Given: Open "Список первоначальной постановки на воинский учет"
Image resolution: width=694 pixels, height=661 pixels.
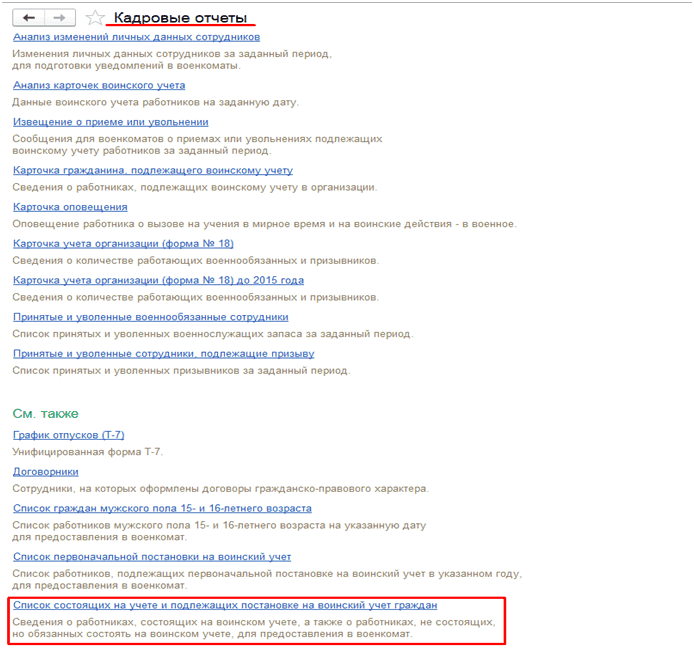Looking at the screenshot, I should 152,556.
